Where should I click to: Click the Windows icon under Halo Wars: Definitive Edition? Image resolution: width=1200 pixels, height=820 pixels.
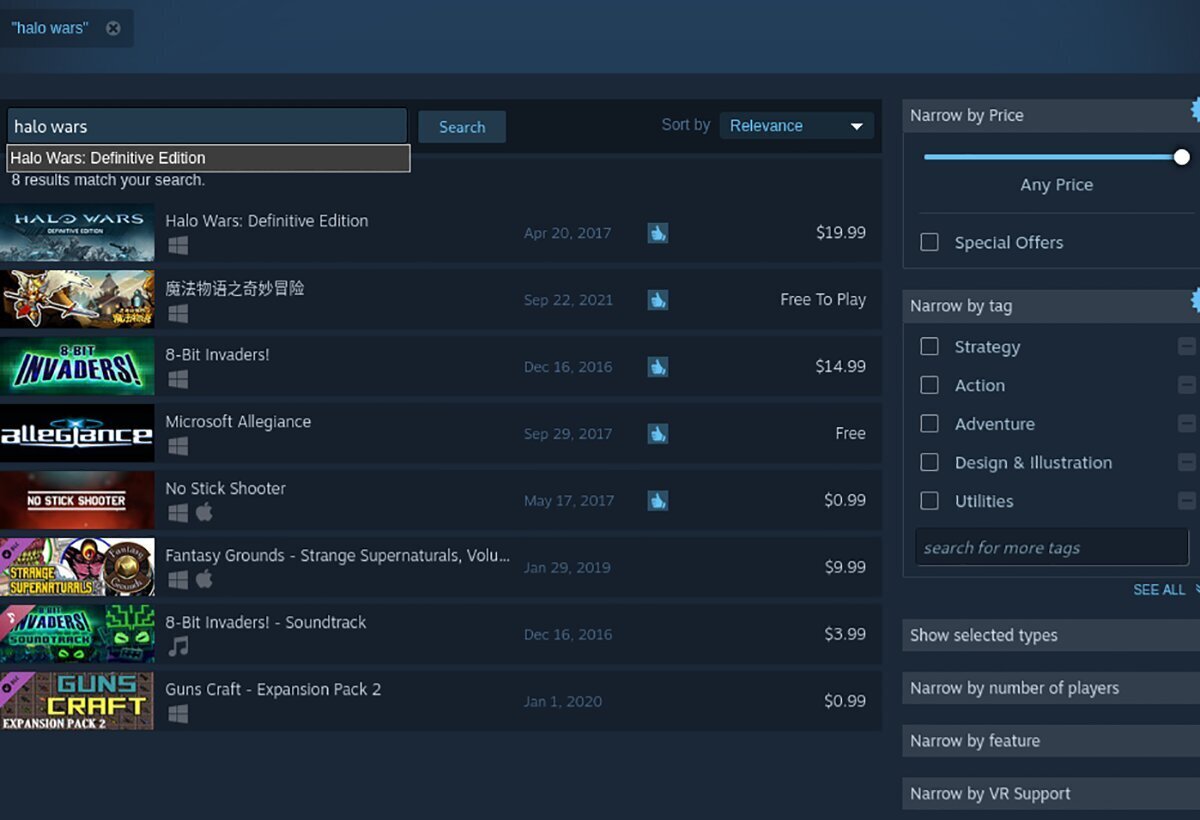click(178, 246)
